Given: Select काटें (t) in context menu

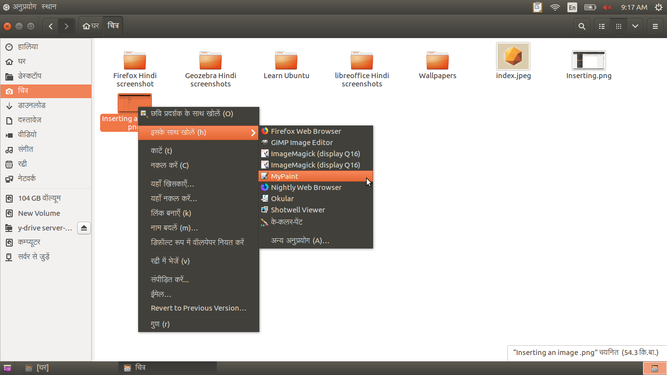Looking at the screenshot, I should click(x=199, y=151).
